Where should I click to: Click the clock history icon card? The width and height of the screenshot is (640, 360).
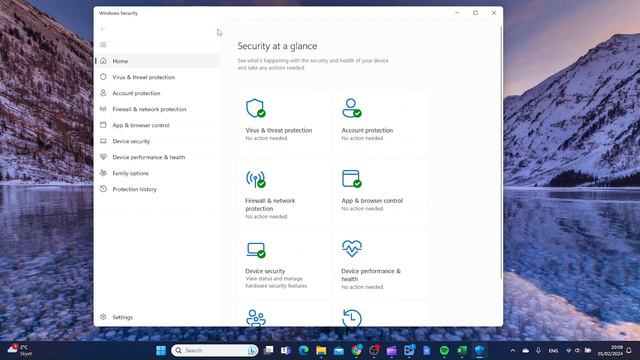(352, 318)
